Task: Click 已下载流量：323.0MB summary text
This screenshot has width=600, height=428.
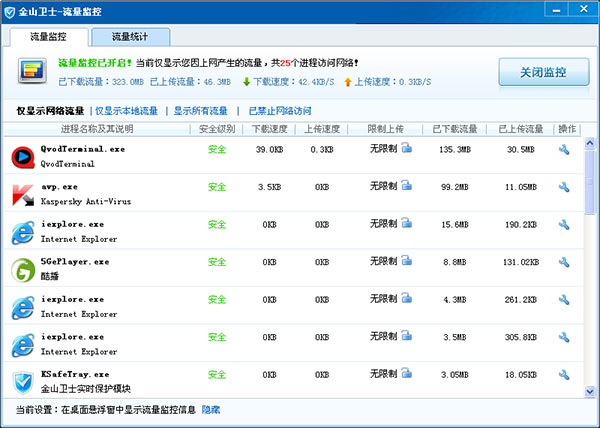Action: (101, 82)
